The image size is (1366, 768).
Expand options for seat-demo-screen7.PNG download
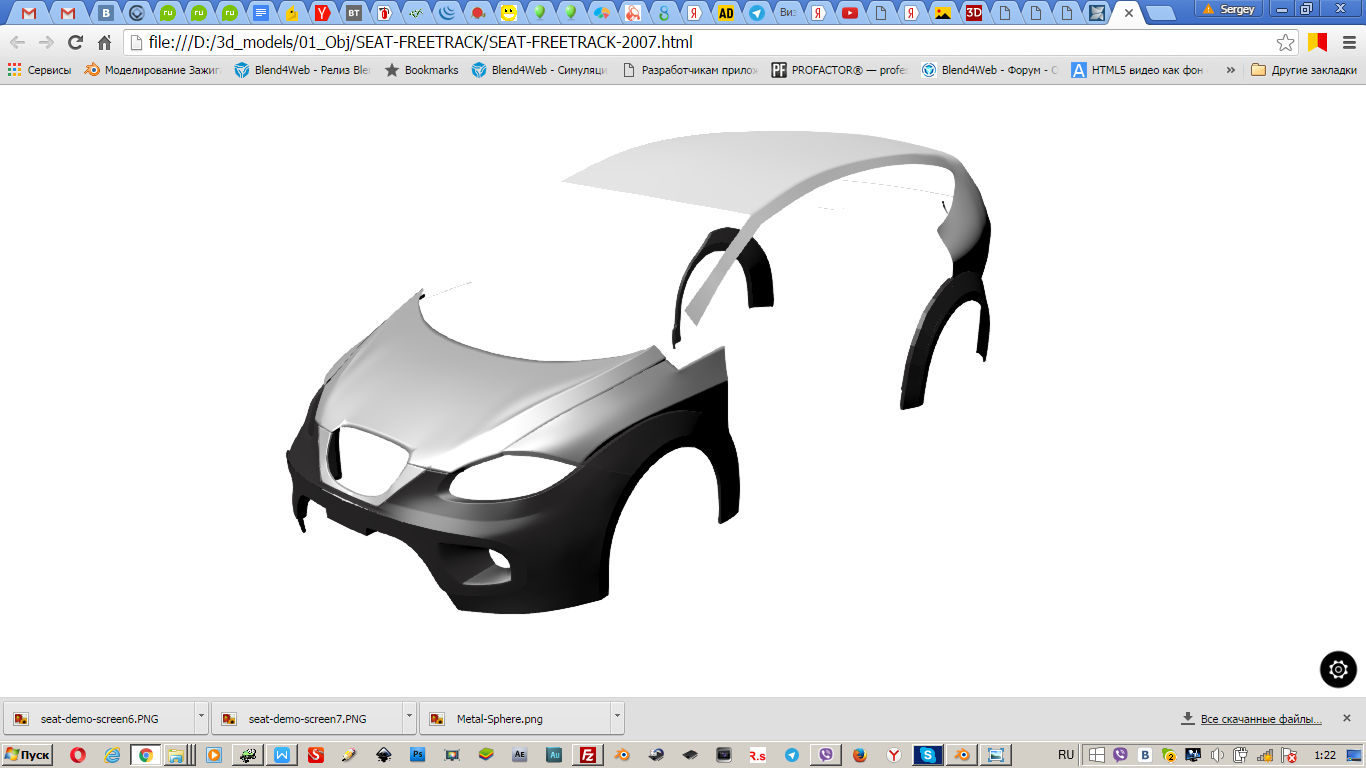tap(409, 717)
